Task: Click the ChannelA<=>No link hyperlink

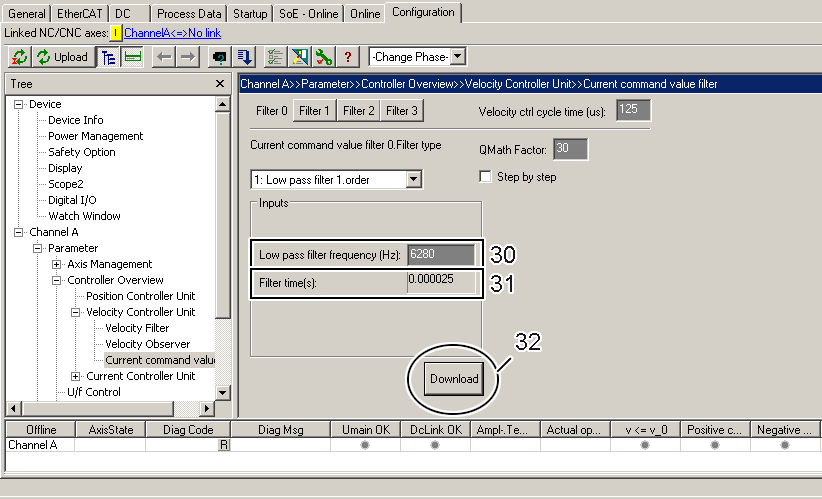Action: [172, 33]
